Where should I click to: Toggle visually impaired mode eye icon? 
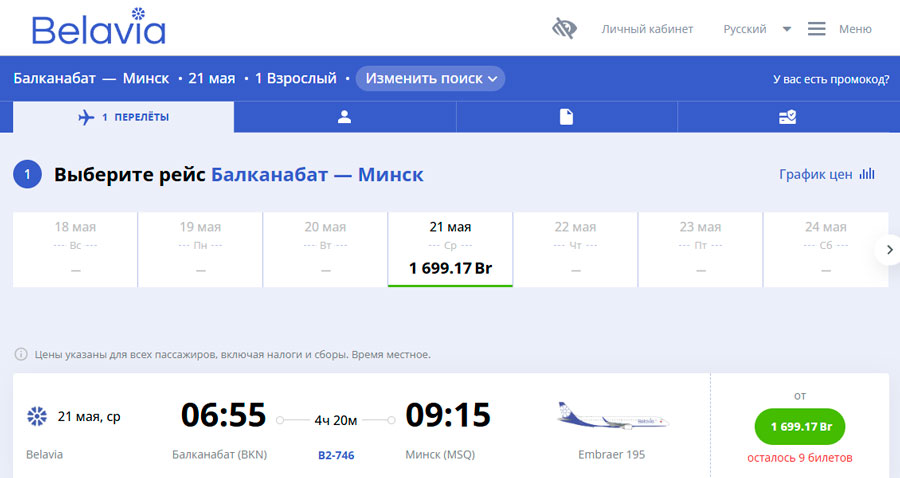(564, 28)
